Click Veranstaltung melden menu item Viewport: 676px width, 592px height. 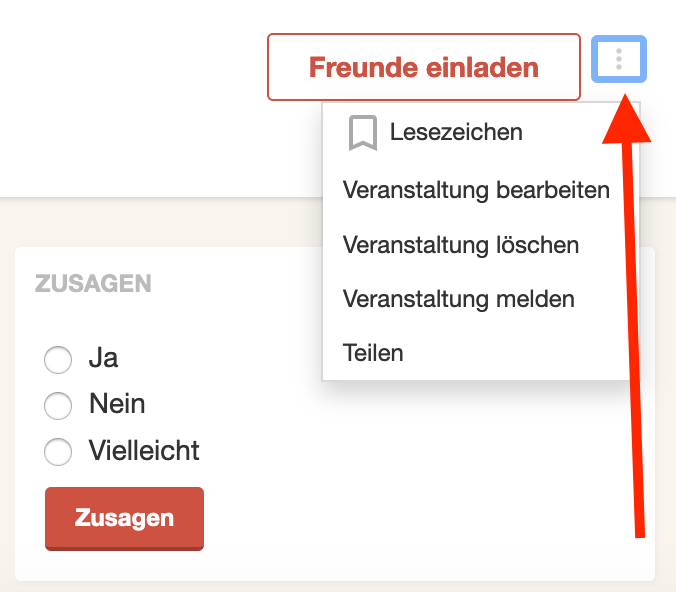click(458, 298)
